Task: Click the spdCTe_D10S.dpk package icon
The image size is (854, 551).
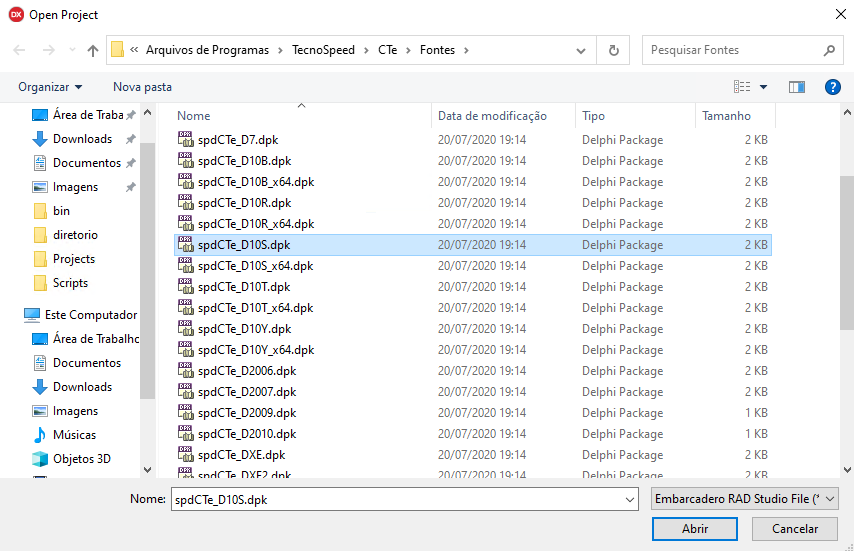Action: tap(186, 245)
